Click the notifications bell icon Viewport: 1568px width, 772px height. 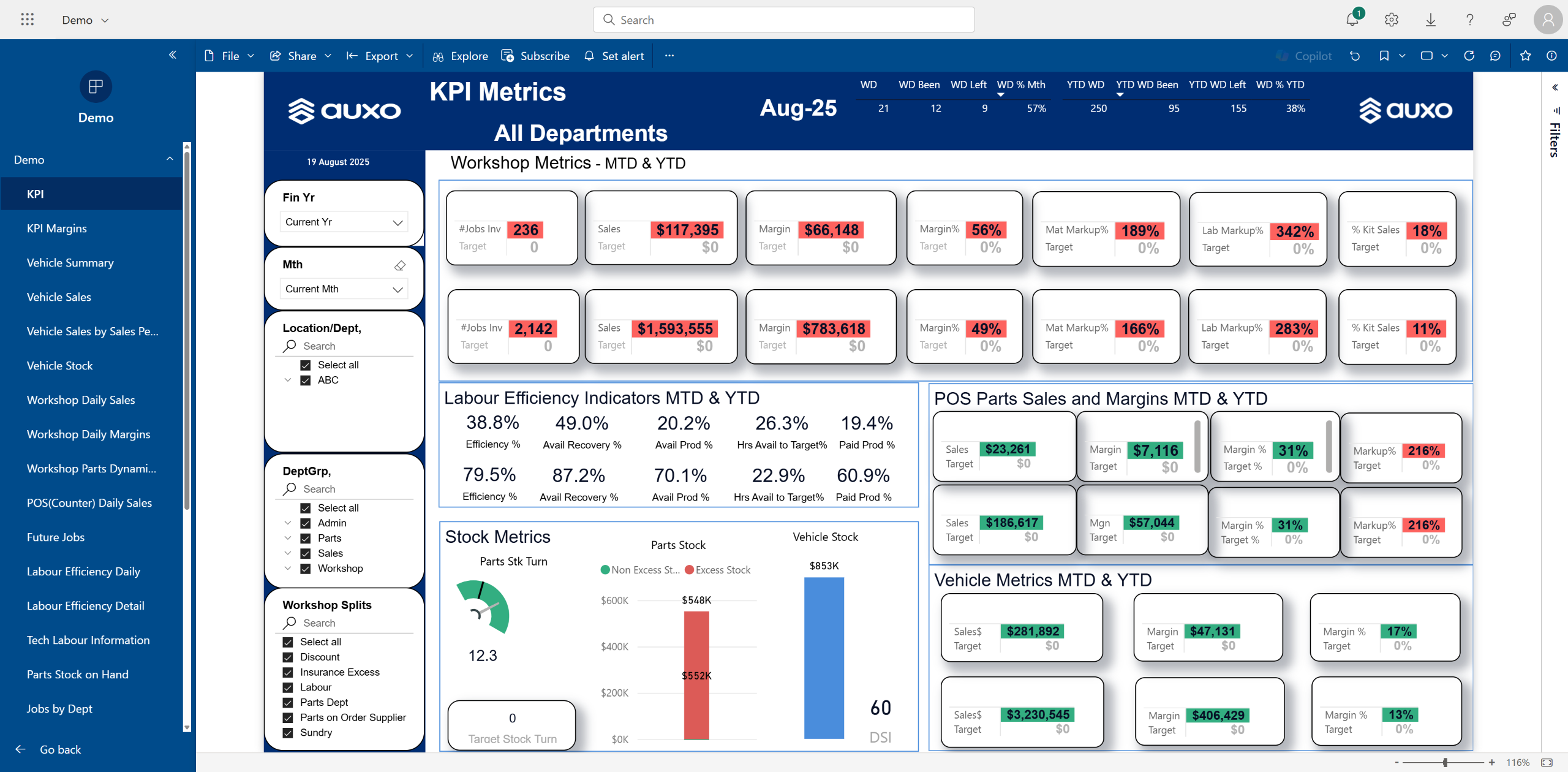click(1352, 20)
